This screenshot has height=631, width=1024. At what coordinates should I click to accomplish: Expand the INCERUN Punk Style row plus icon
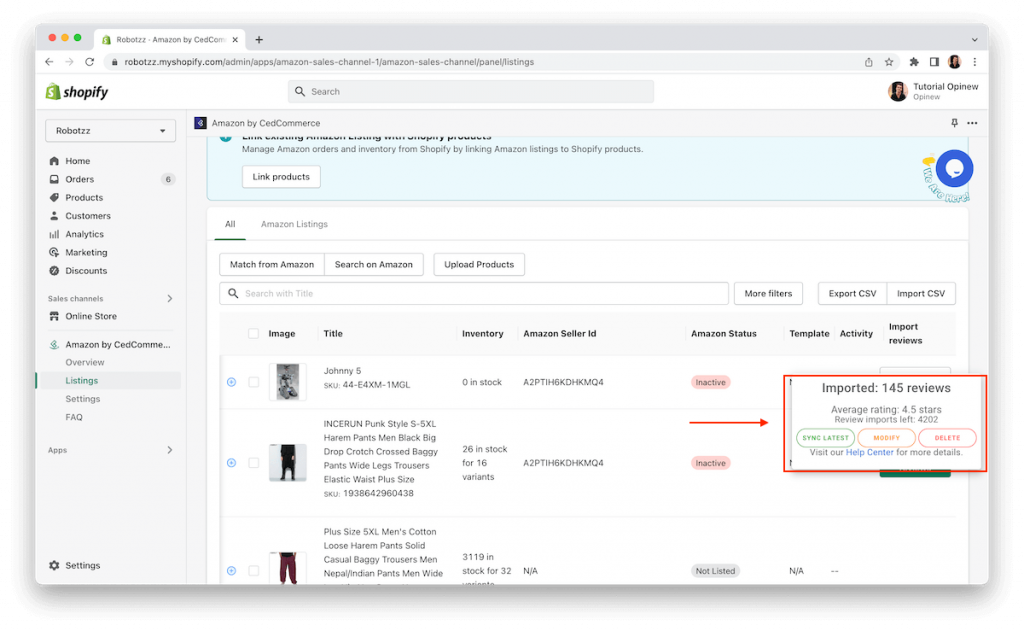[x=231, y=463]
